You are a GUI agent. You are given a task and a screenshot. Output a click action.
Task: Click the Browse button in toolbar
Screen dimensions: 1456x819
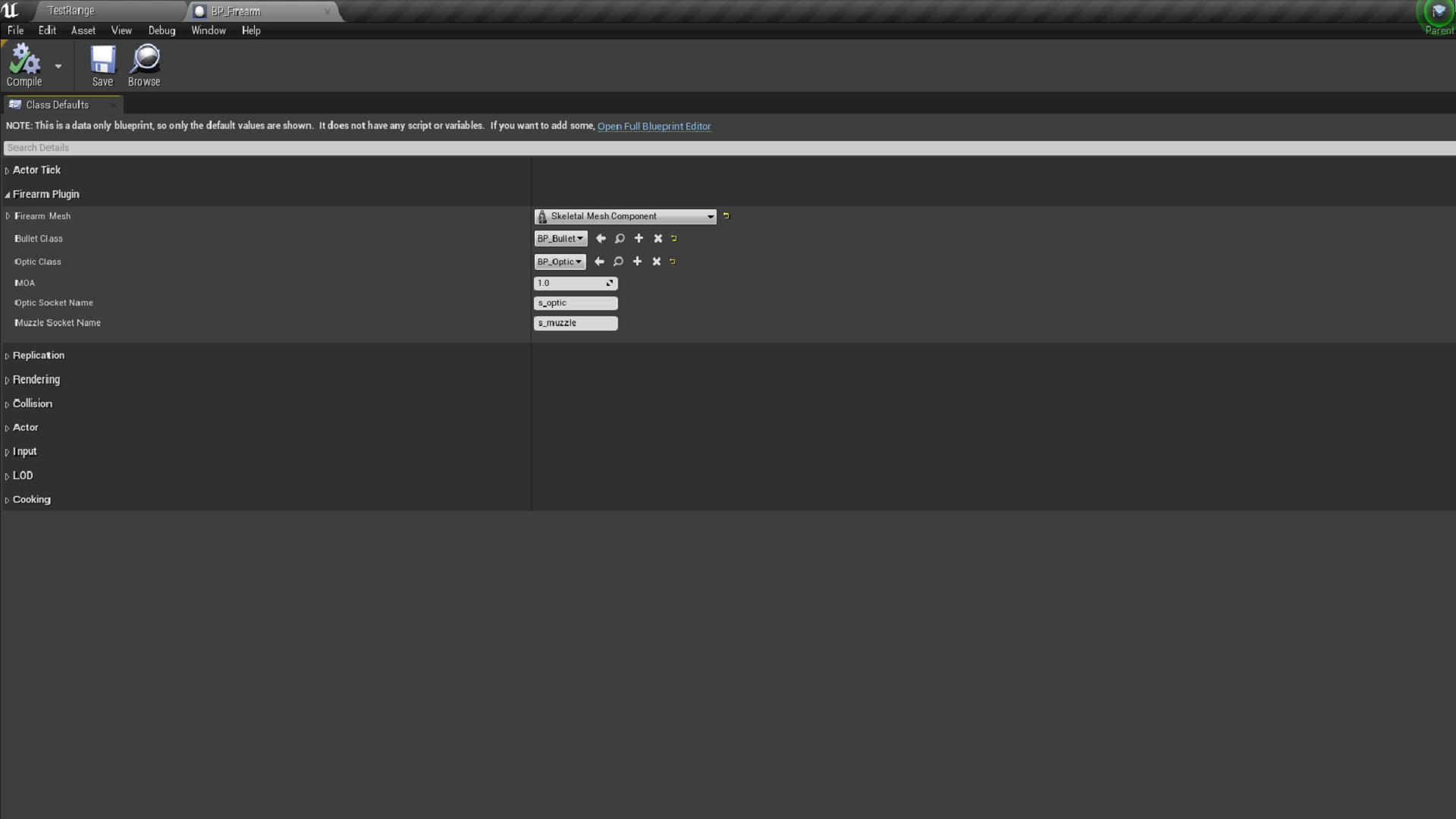pos(144,65)
